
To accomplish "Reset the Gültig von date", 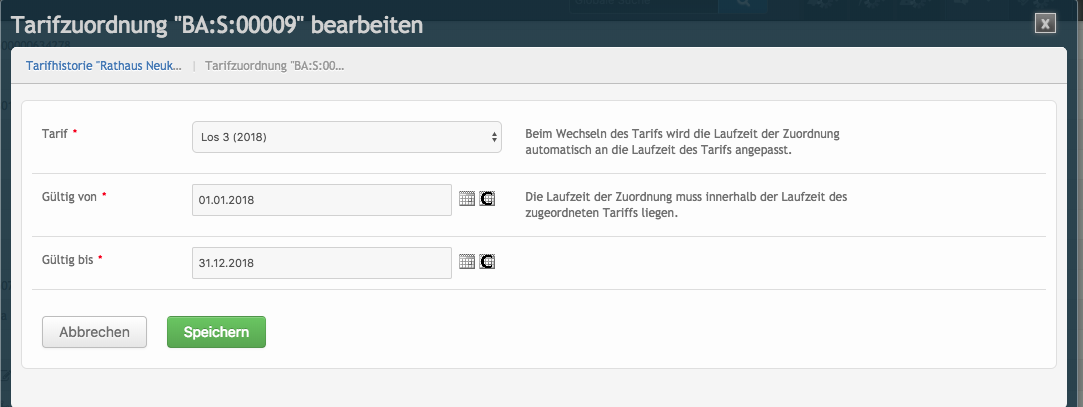I will 488,199.
